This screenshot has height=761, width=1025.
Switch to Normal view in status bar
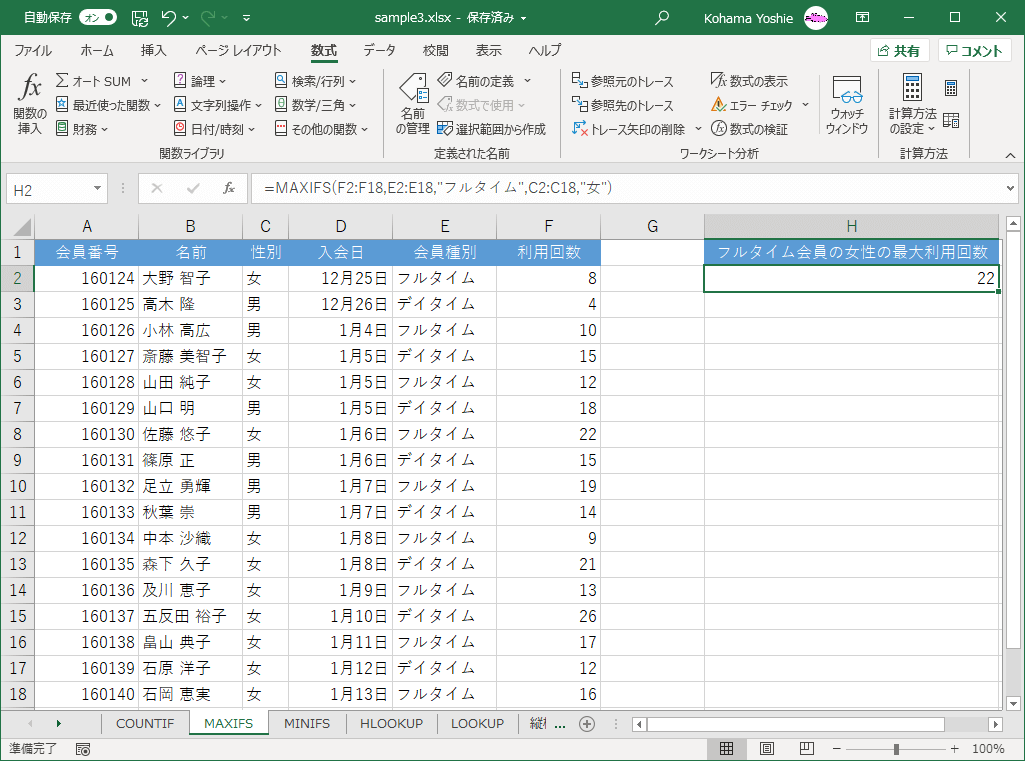[x=726, y=749]
